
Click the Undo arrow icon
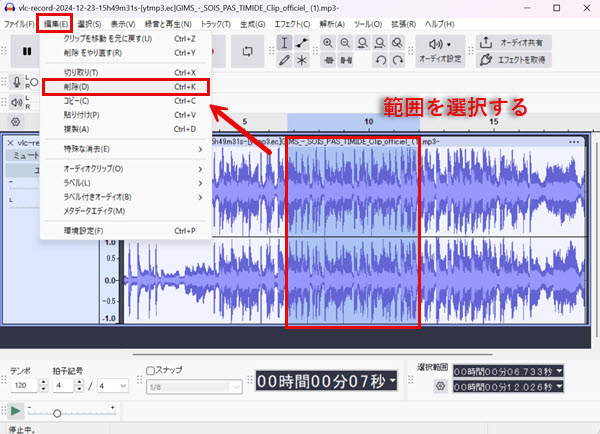[x=380, y=60]
